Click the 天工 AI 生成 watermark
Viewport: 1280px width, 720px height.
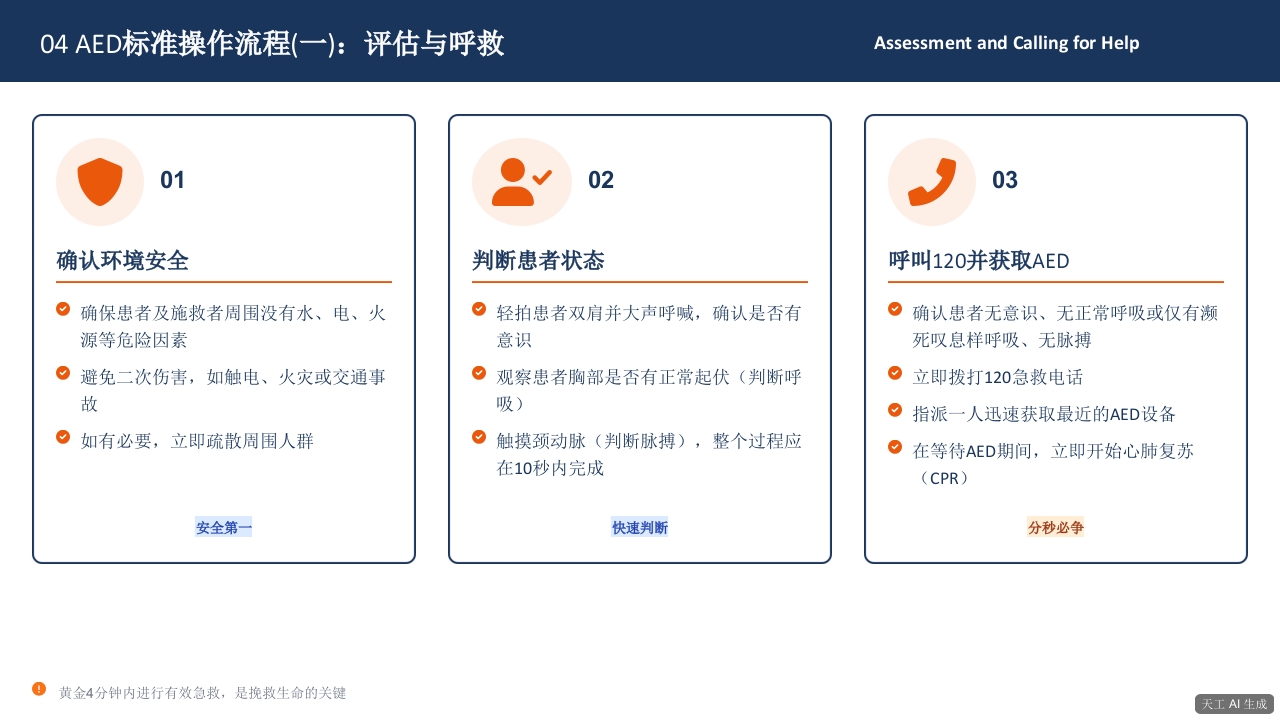[1234, 704]
